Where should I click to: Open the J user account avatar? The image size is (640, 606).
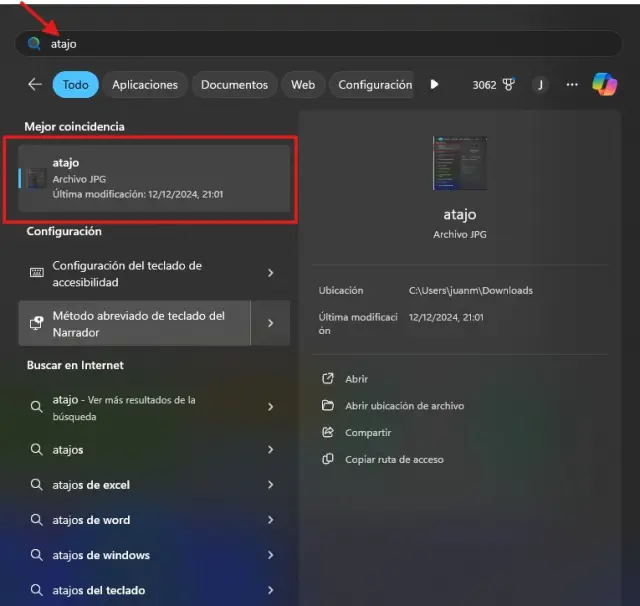540,85
